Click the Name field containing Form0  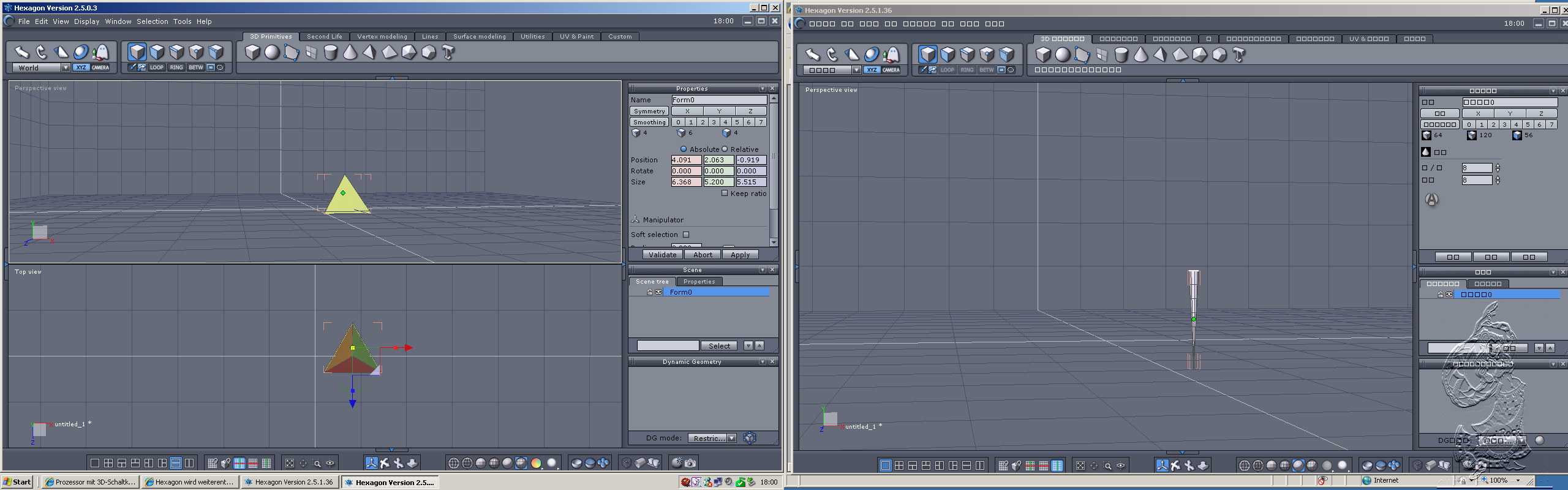719,100
